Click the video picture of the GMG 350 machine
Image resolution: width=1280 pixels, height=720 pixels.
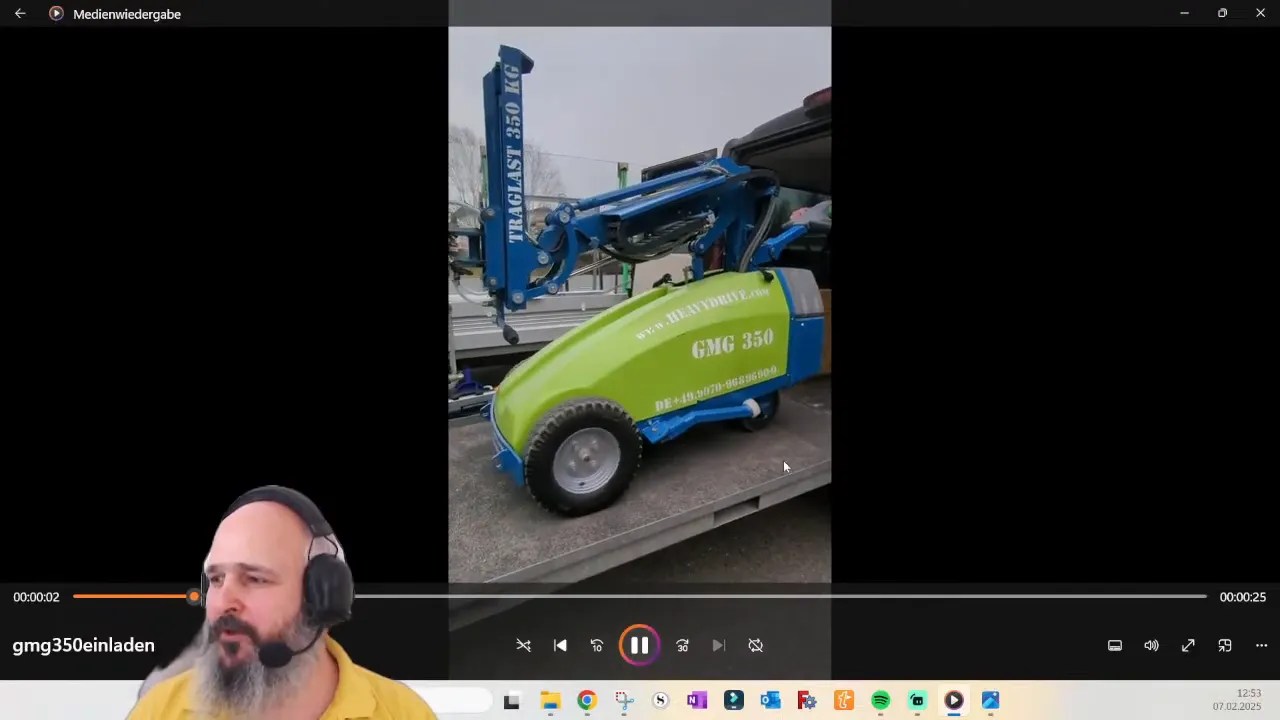pyautogui.click(x=639, y=304)
